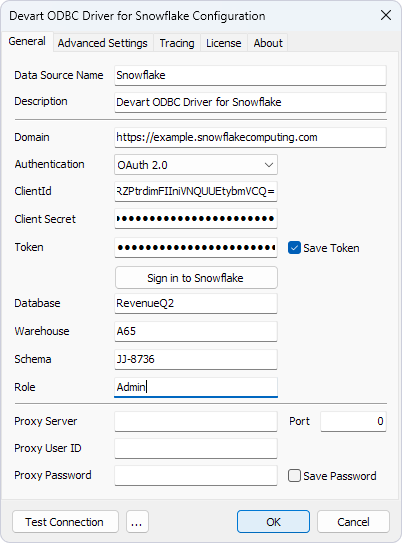Close the Snowflake configuration dialog
The image size is (402, 543).
click(386, 16)
